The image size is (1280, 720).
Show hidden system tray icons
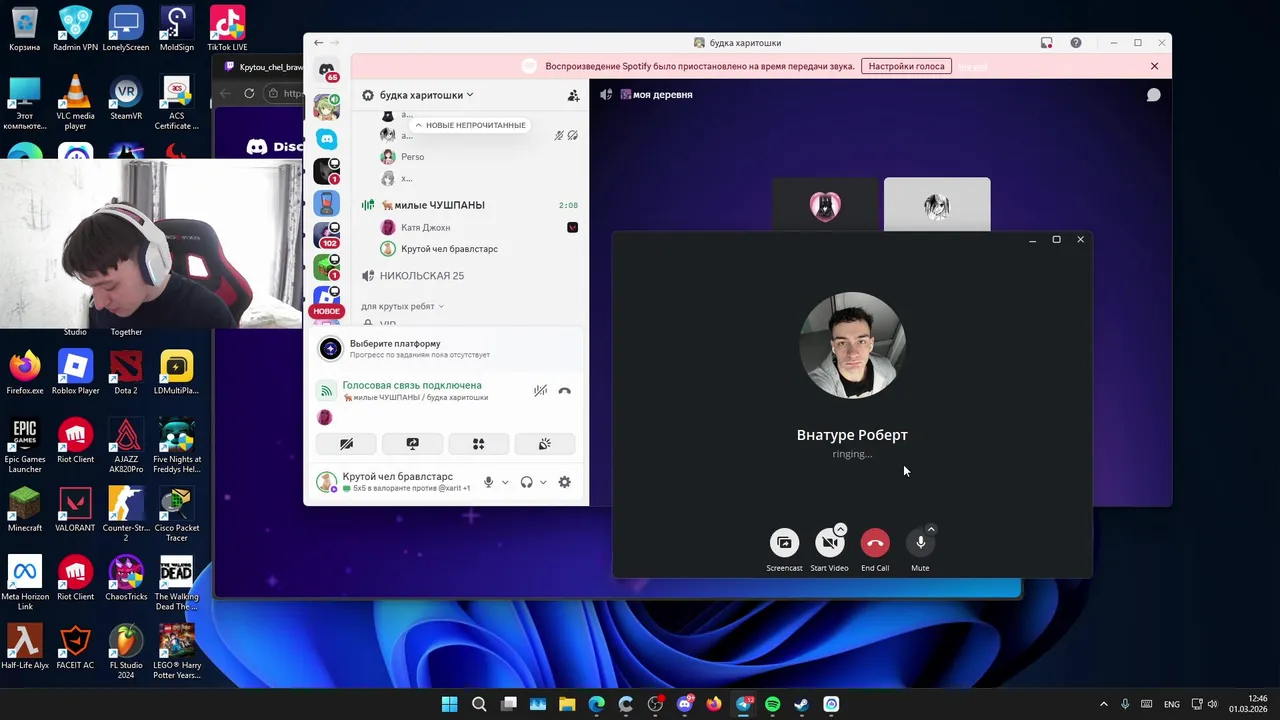[x=1104, y=704]
